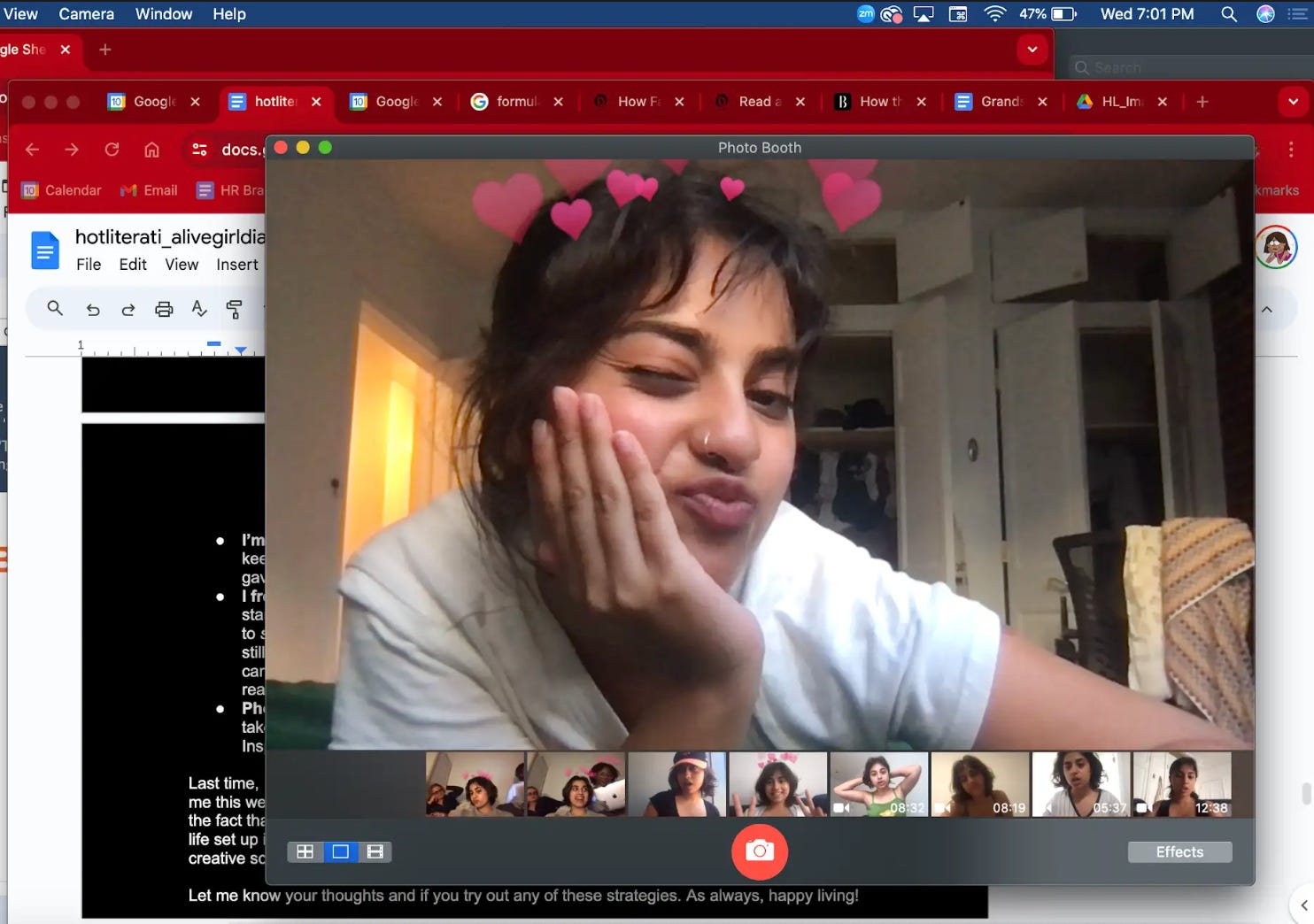The height and width of the screenshot is (924, 1314).
Task: Select the undo icon in Docs toolbar
Action: (93, 308)
